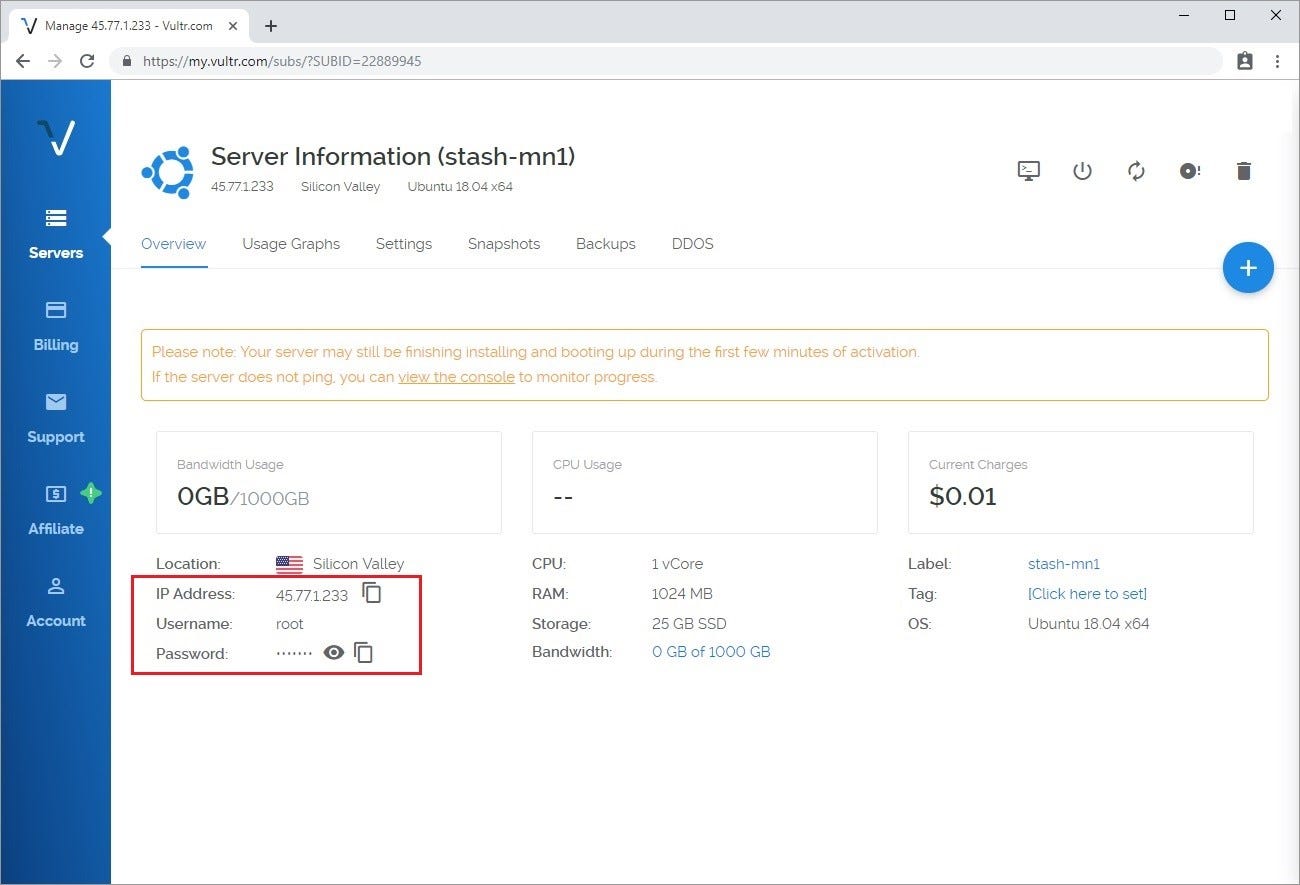Click '[Click here to set]' tag link
Viewport: 1300px width, 885px height.
[x=1087, y=594]
